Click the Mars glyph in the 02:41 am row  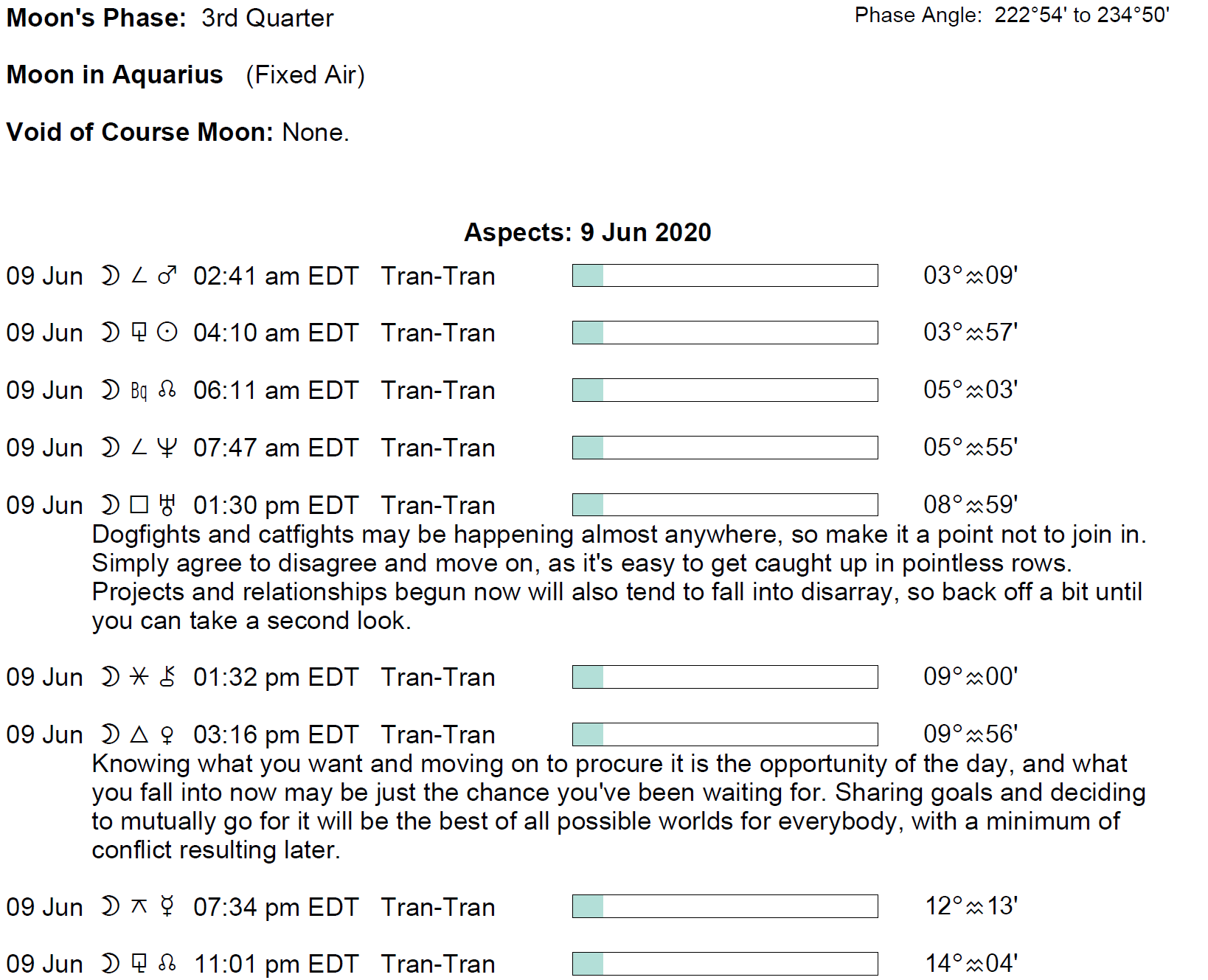point(167,276)
